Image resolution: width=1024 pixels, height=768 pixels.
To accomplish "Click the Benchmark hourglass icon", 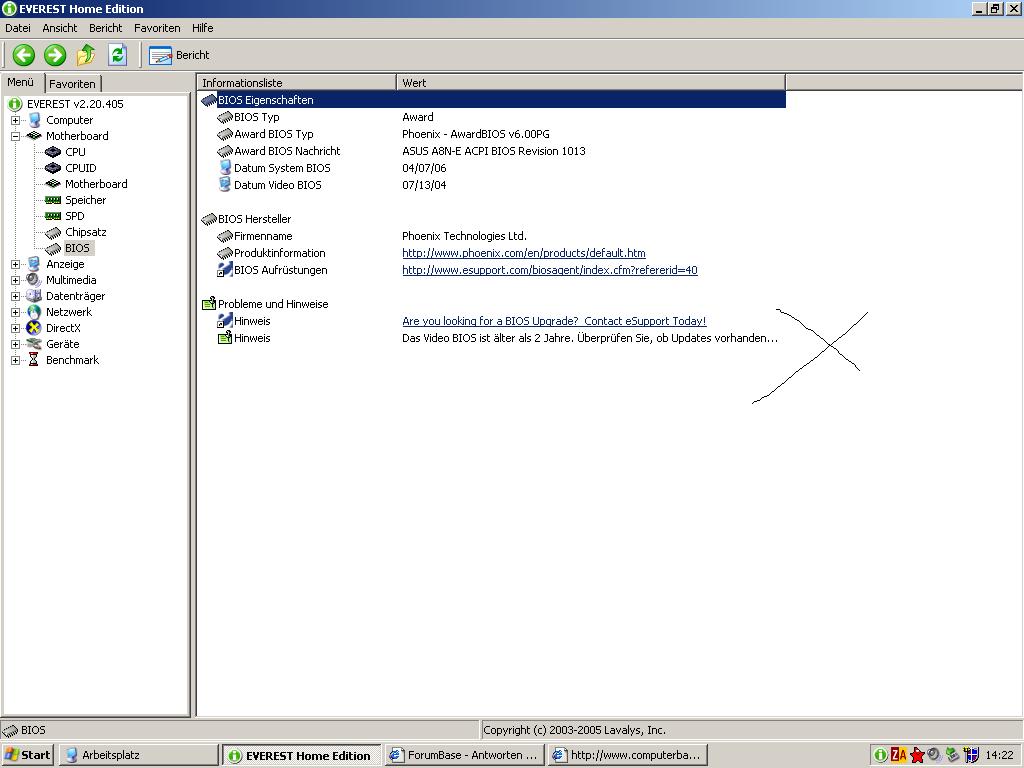I will point(34,360).
